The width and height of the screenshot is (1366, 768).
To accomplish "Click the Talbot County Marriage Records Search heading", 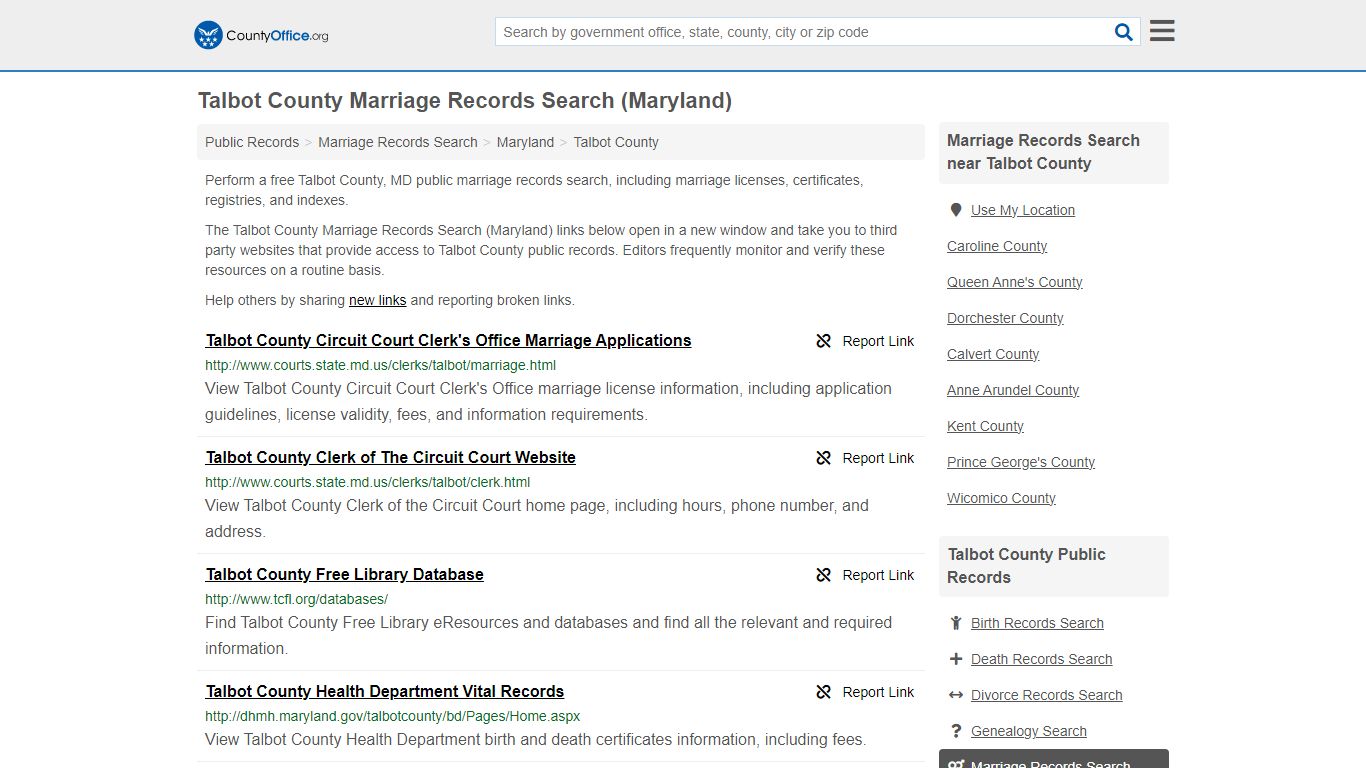I will [465, 101].
